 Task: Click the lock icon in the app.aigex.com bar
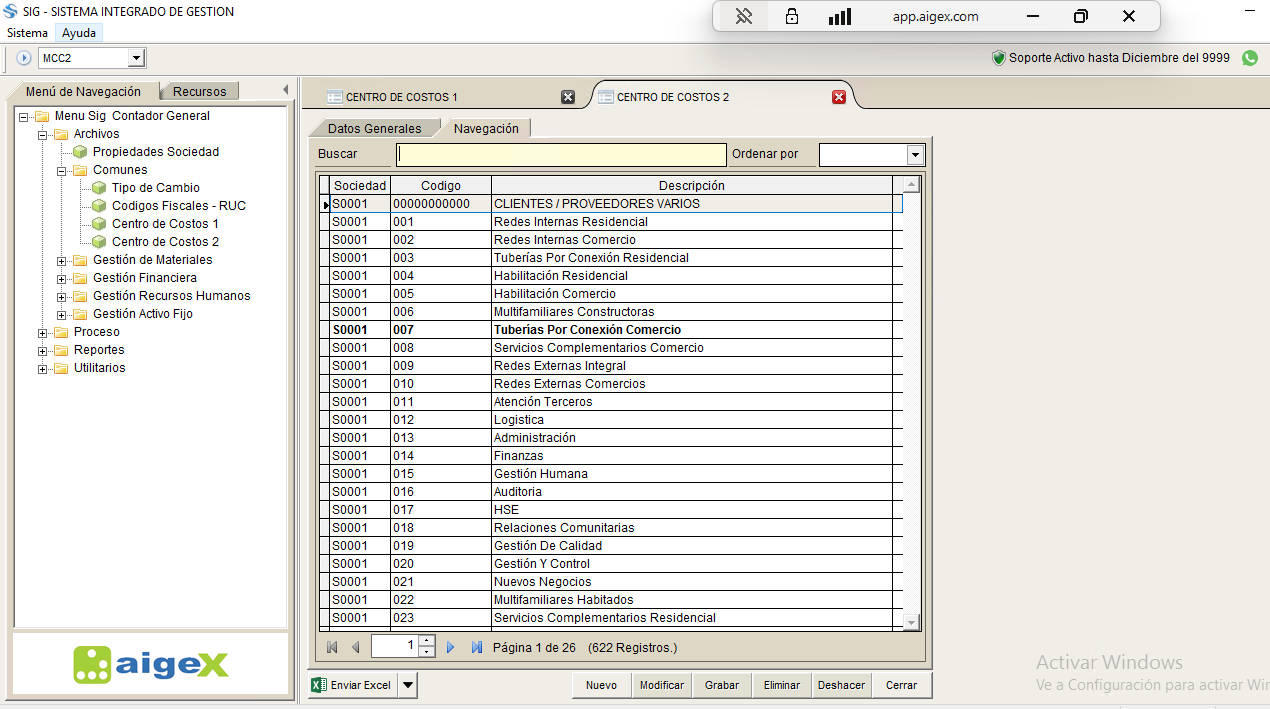point(792,16)
